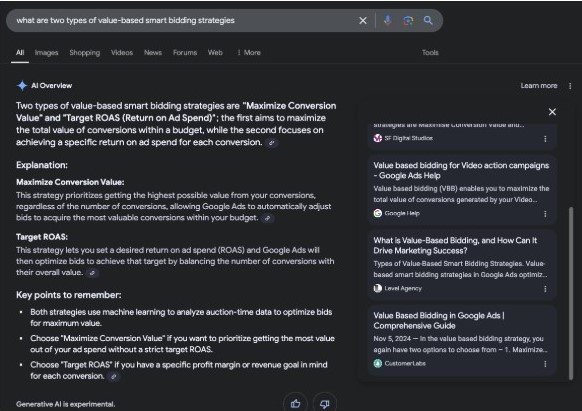
Task: Open What is Value-Based Bidding article
Action: [x=455, y=245]
